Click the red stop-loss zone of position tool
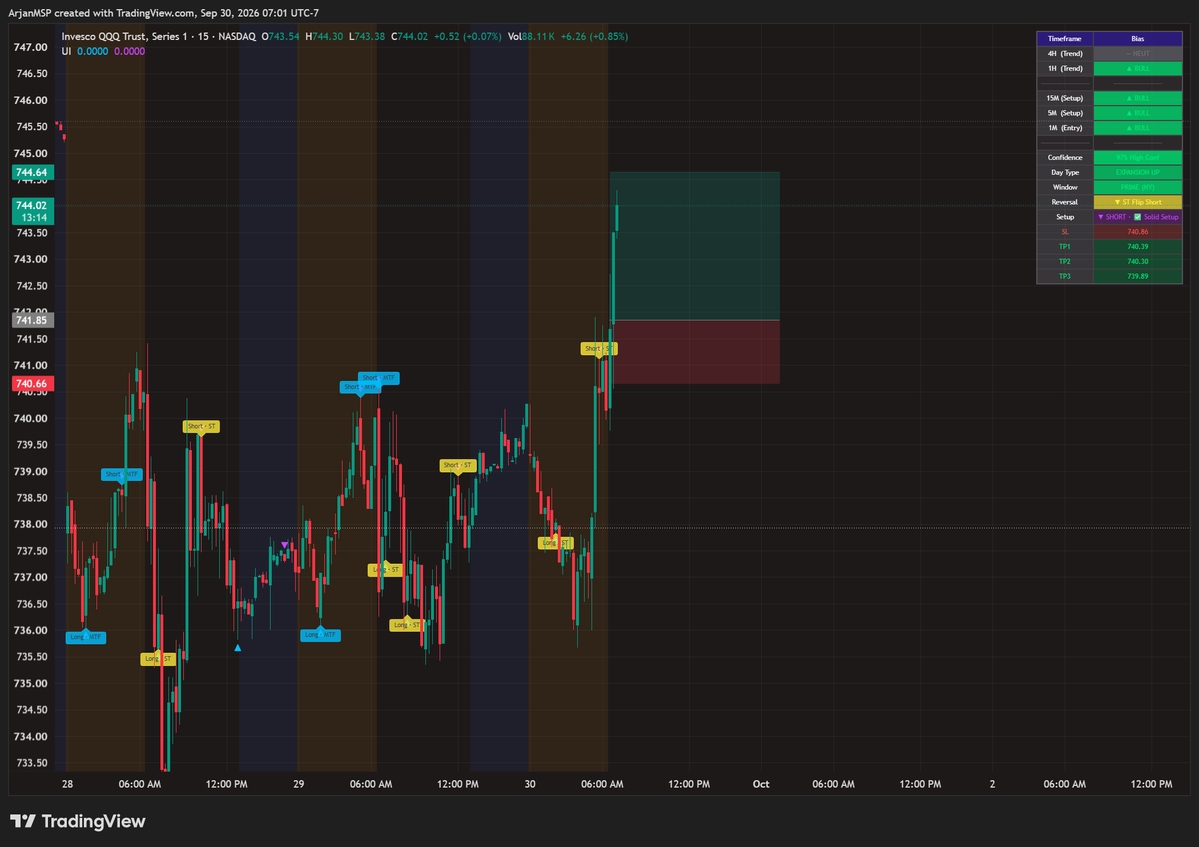The image size is (1199, 847). [694, 352]
